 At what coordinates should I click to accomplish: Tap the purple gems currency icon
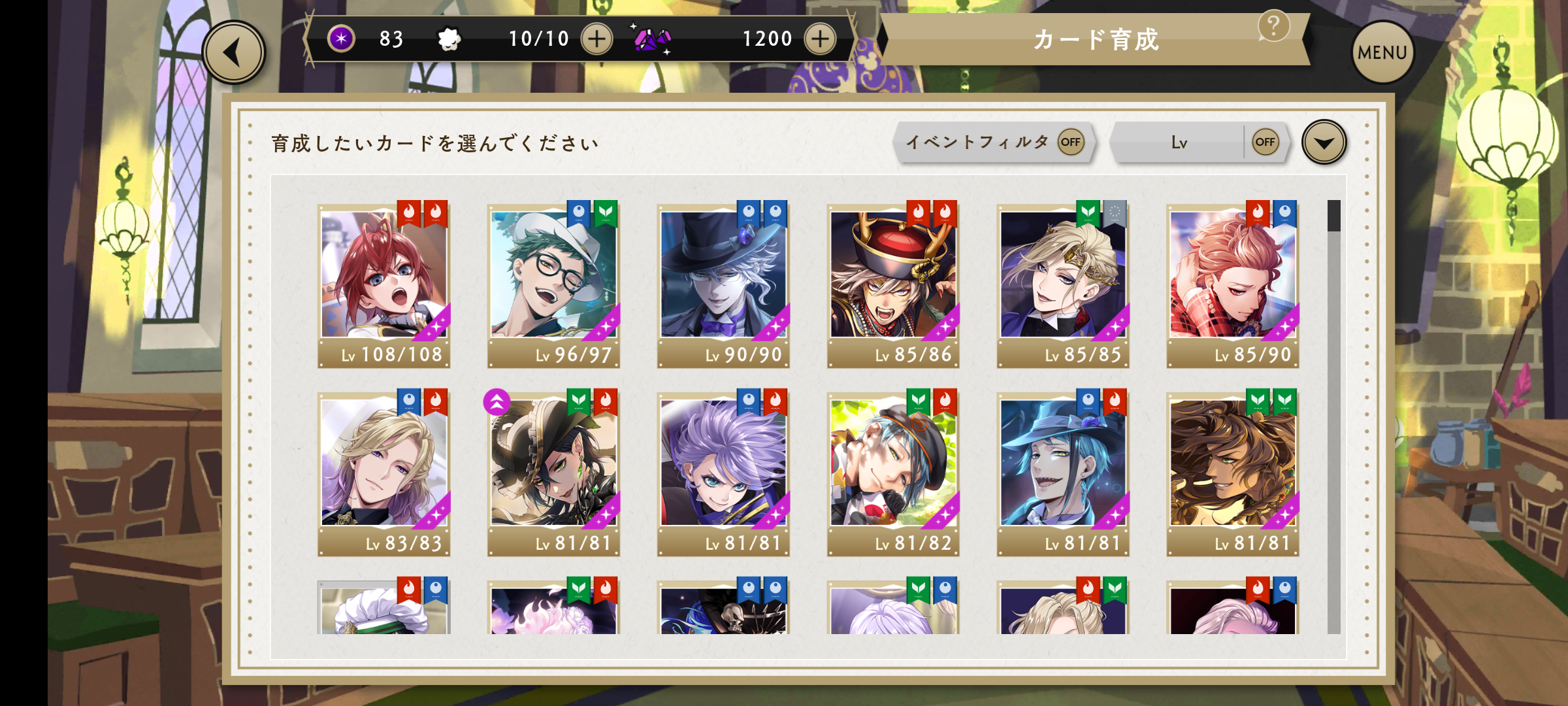pos(653,39)
